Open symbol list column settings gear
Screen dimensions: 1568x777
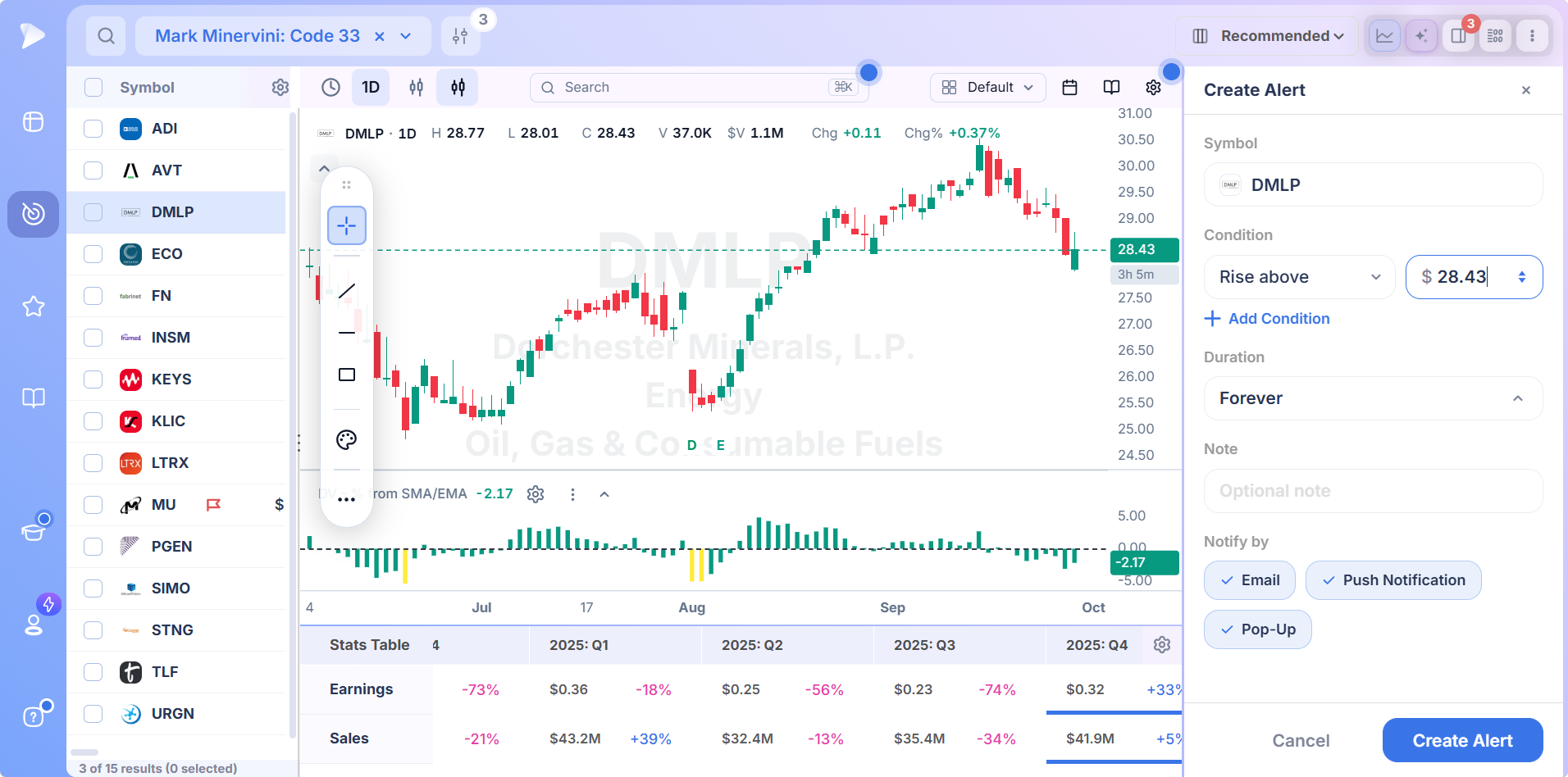280,88
